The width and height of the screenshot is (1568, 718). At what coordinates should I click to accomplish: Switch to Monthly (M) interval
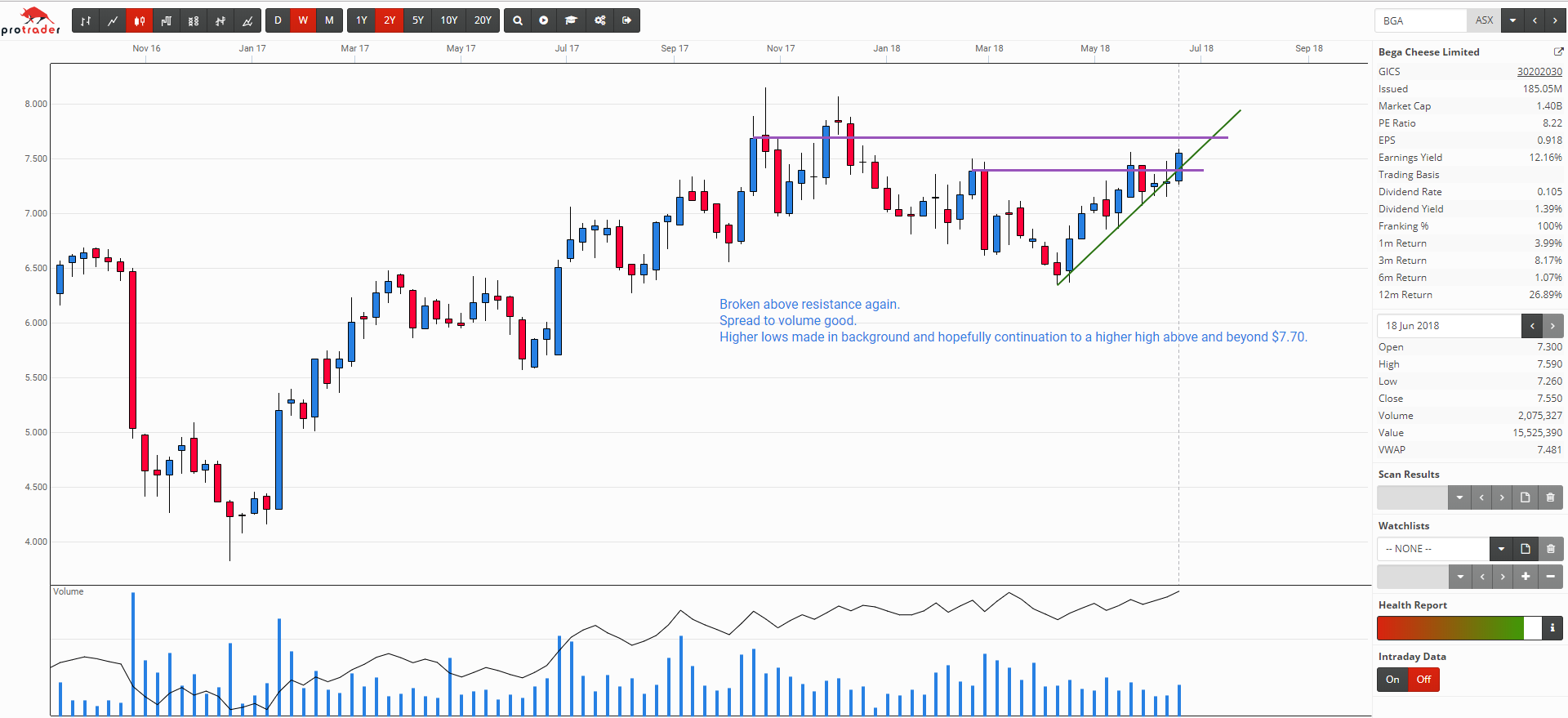point(329,20)
